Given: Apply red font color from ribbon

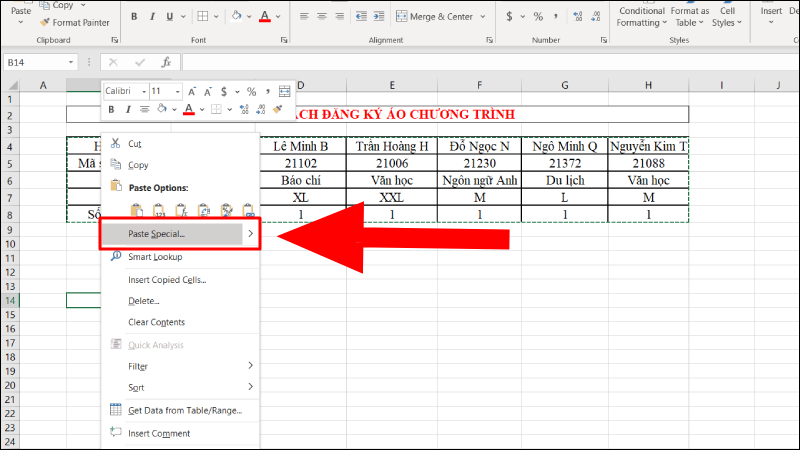Looking at the screenshot, I should [x=265, y=17].
